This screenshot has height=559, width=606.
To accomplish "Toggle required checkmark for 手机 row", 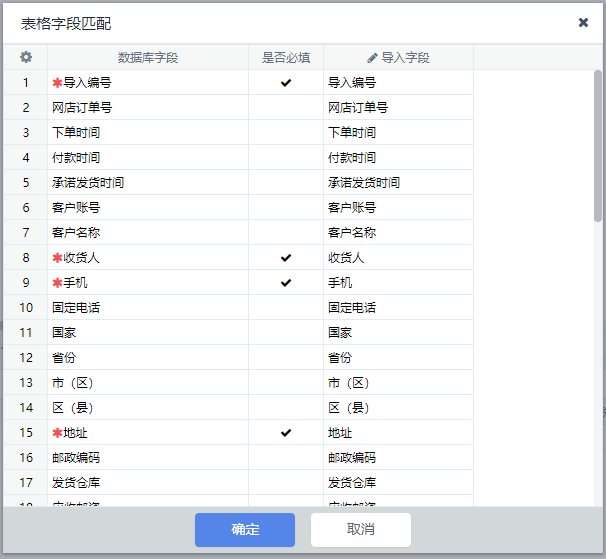I will pos(286,283).
